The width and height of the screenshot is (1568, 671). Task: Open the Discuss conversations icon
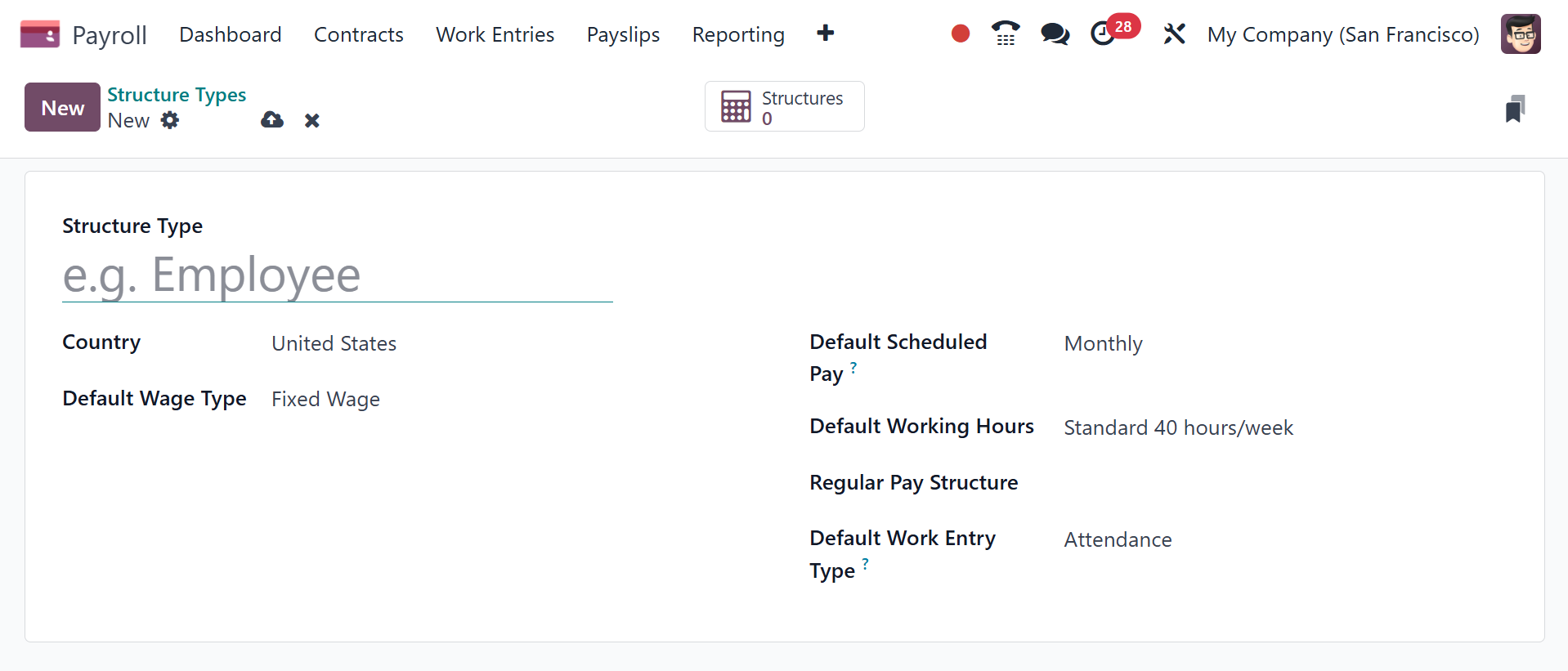coord(1055,34)
